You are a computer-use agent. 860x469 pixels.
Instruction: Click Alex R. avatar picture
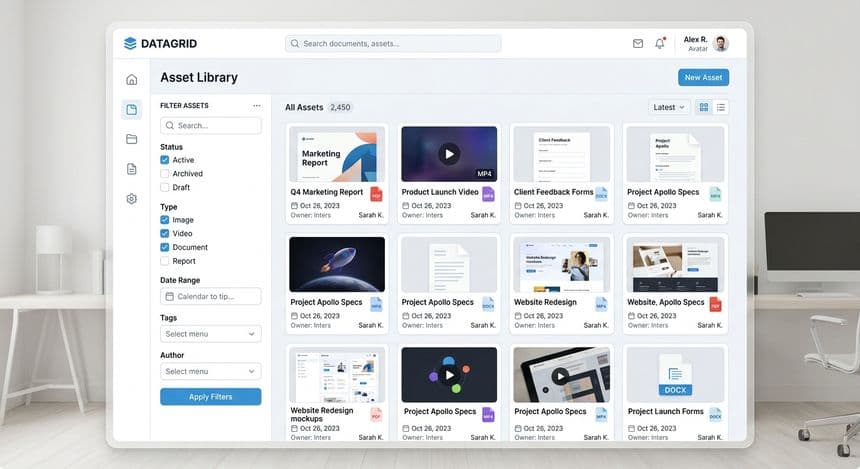pyautogui.click(x=721, y=43)
